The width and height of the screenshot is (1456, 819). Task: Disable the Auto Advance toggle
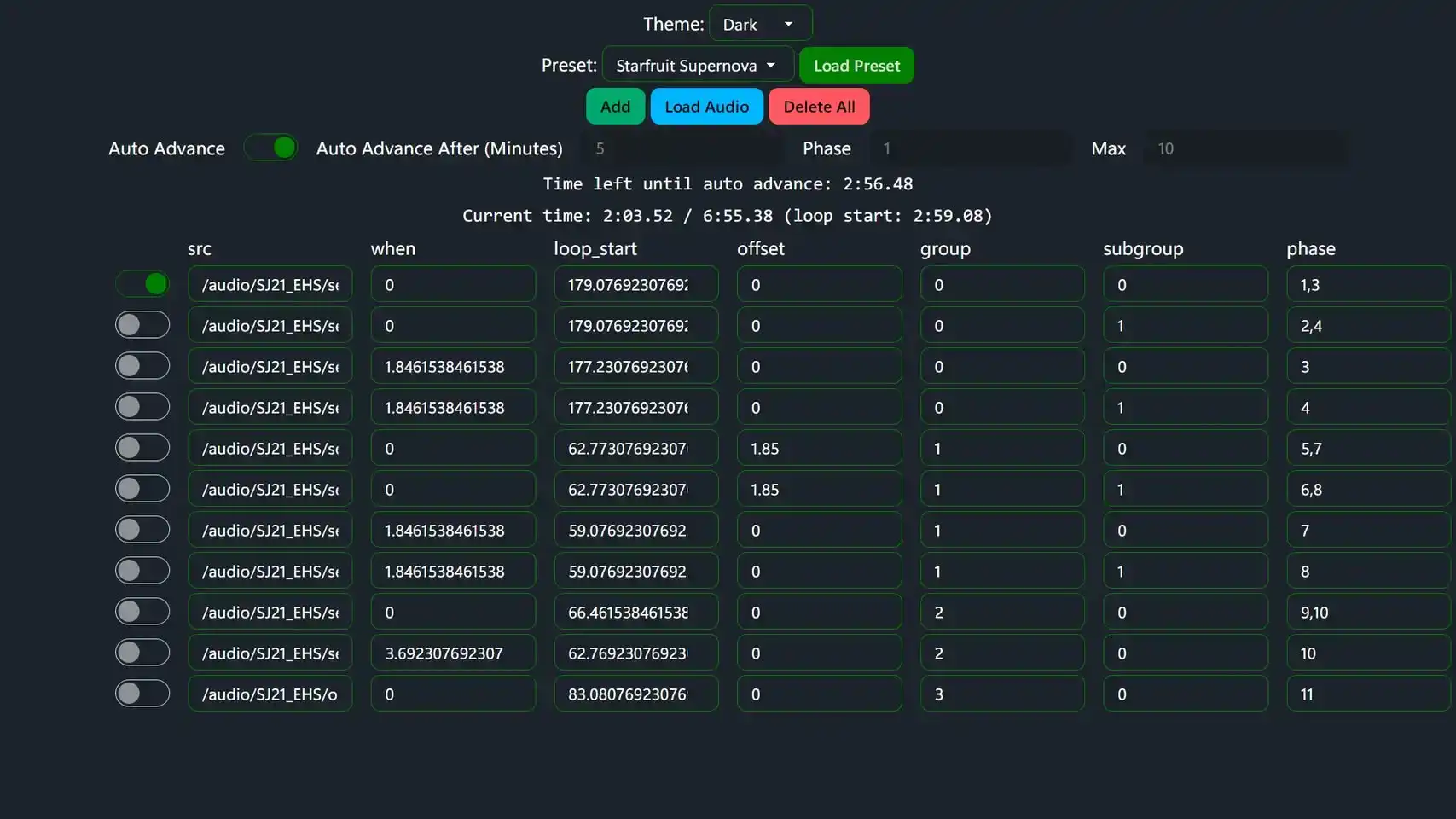pos(270,148)
